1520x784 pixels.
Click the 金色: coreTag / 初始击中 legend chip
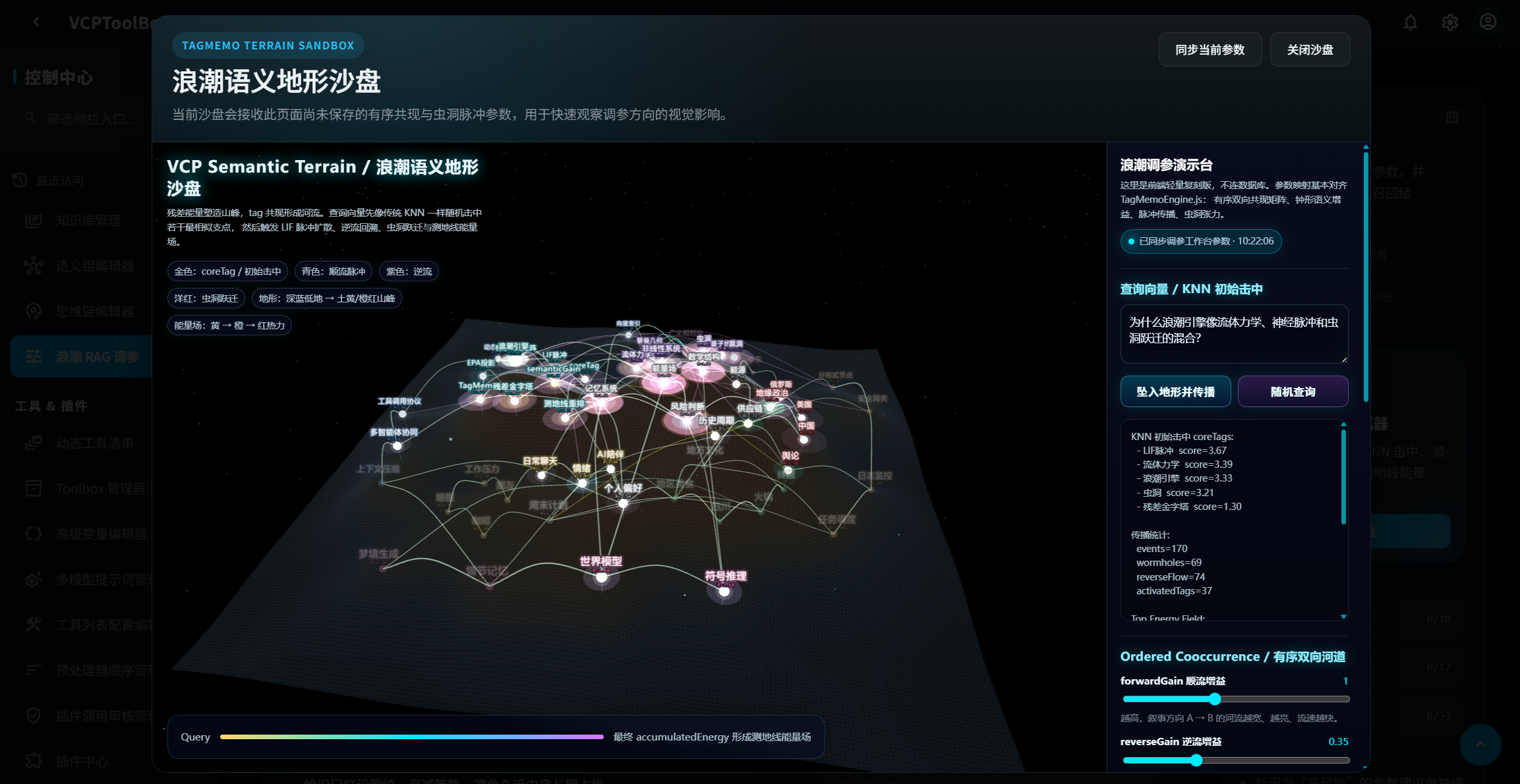[x=227, y=271]
